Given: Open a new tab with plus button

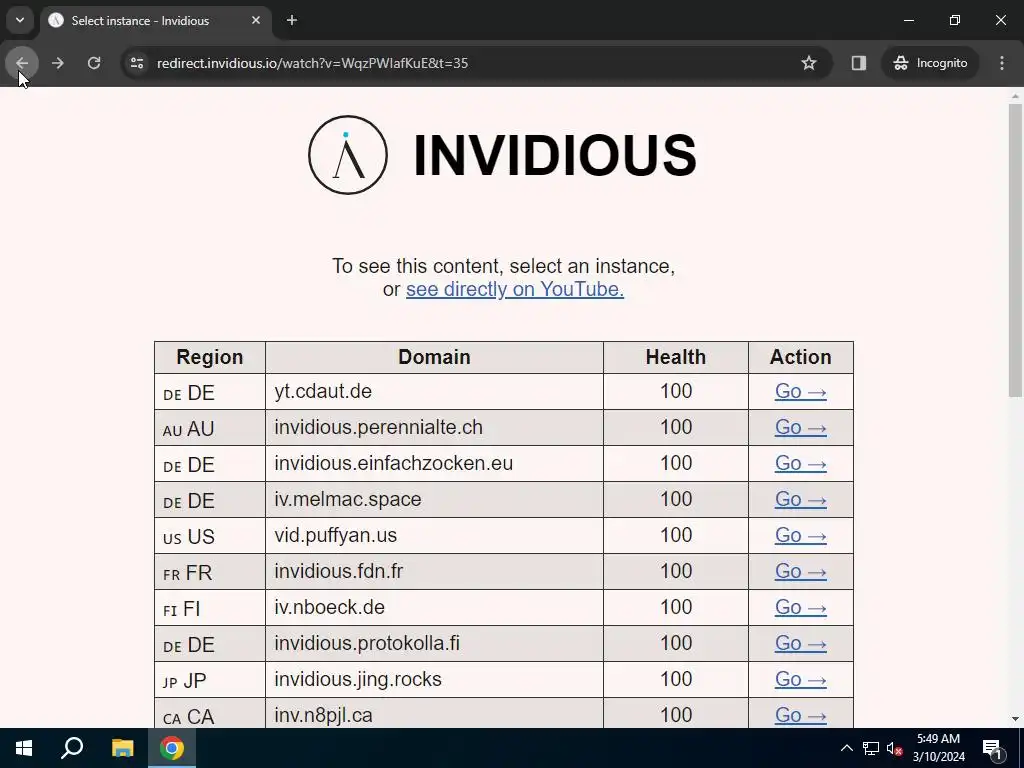Looking at the screenshot, I should (x=292, y=20).
